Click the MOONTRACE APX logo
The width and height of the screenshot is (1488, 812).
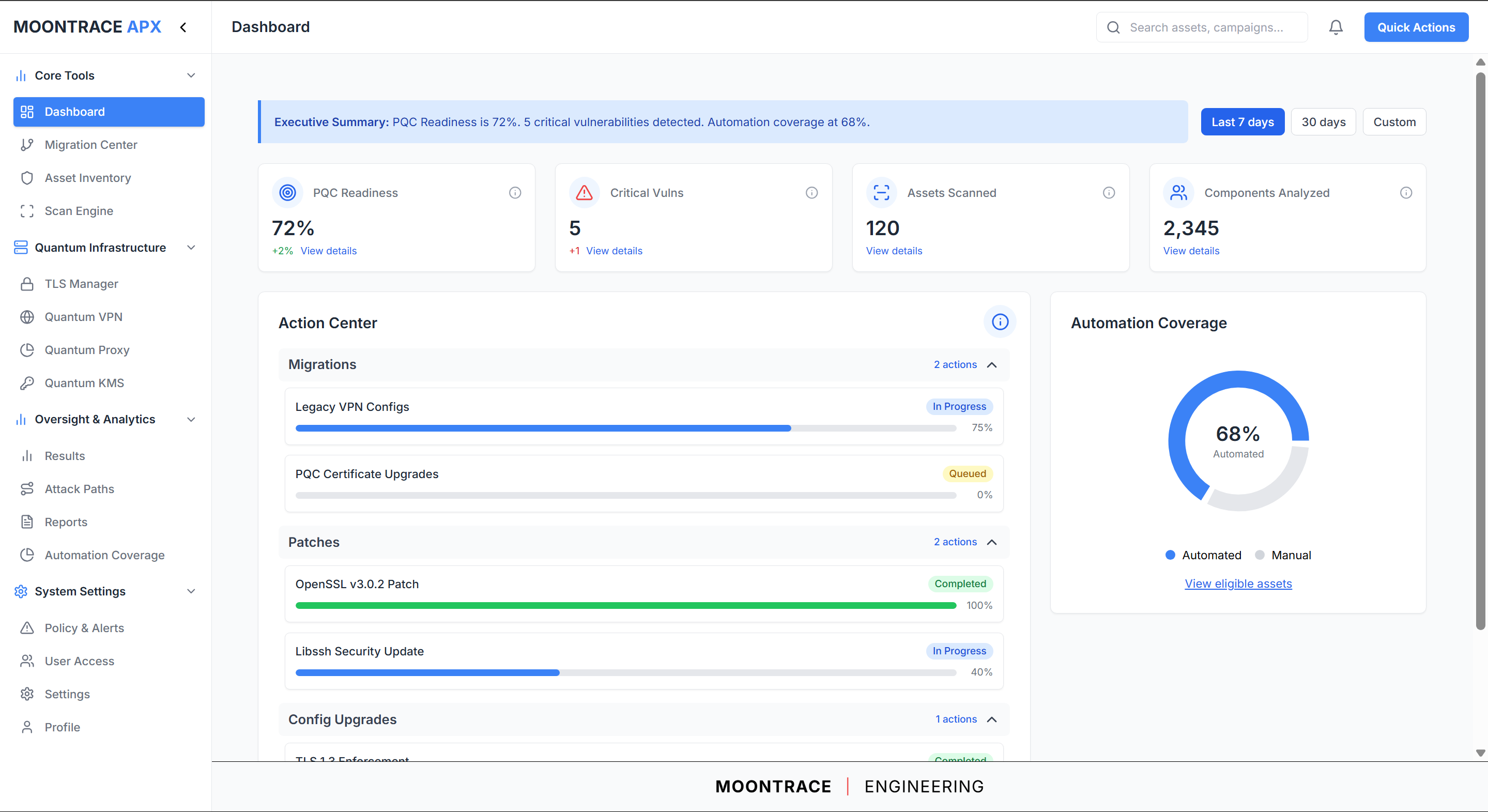pos(87,27)
